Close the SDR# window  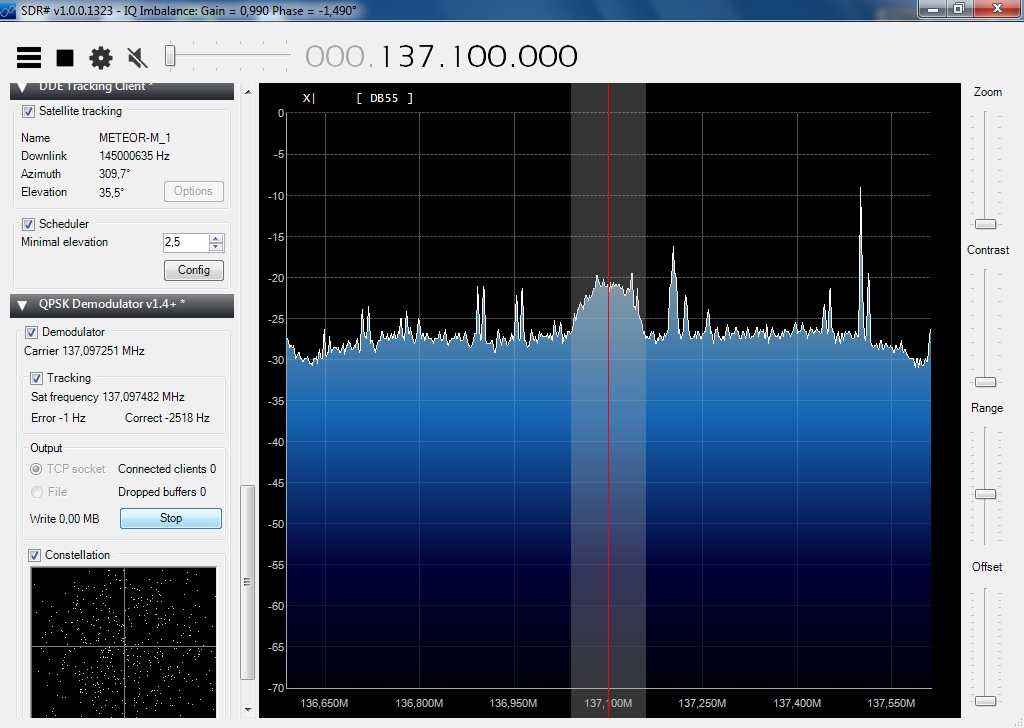997,8
